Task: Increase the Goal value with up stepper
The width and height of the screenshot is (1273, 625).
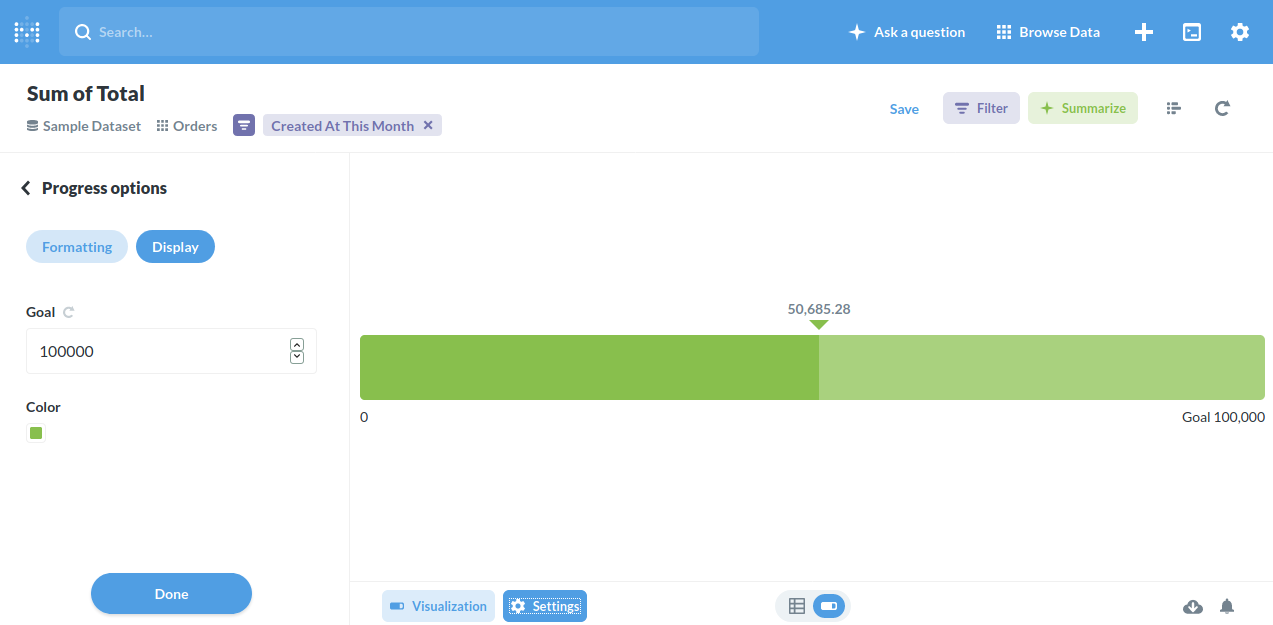Action: pyautogui.click(x=297, y=345)
